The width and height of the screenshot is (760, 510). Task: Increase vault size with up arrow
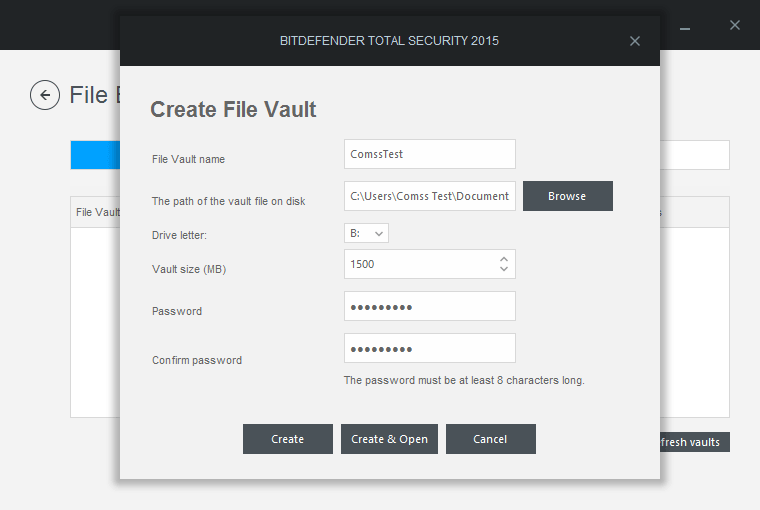pyautogui.click(x=504, y=259)
